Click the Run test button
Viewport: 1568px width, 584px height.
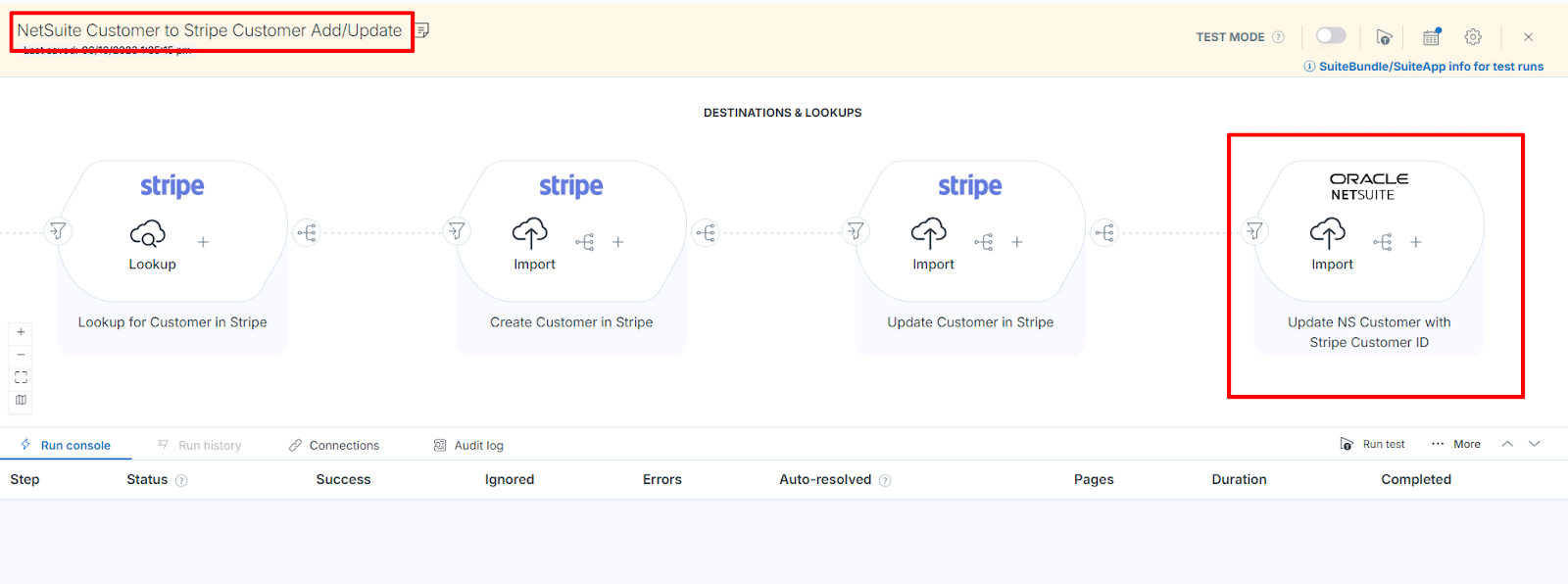tap(1372, 444)
